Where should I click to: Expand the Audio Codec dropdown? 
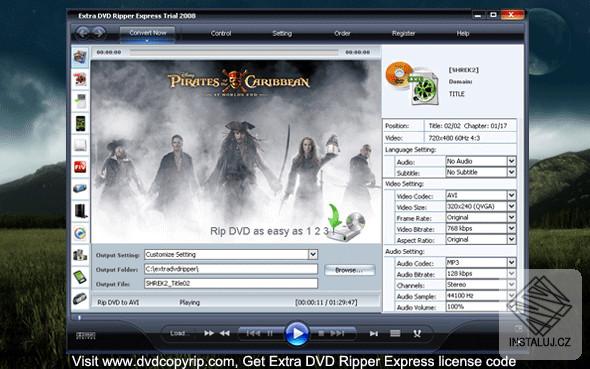[511, 263]
